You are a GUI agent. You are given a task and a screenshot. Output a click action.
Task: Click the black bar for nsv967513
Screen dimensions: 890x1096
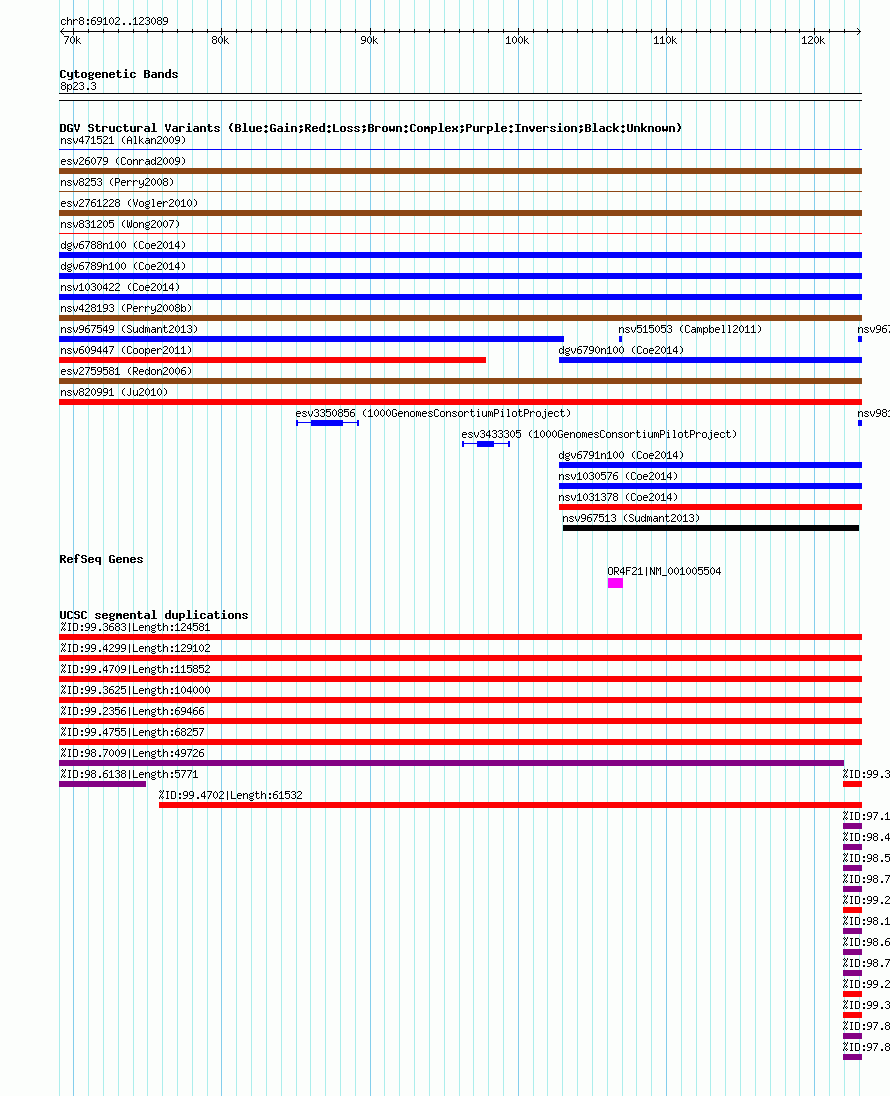[x=711, y=528]
